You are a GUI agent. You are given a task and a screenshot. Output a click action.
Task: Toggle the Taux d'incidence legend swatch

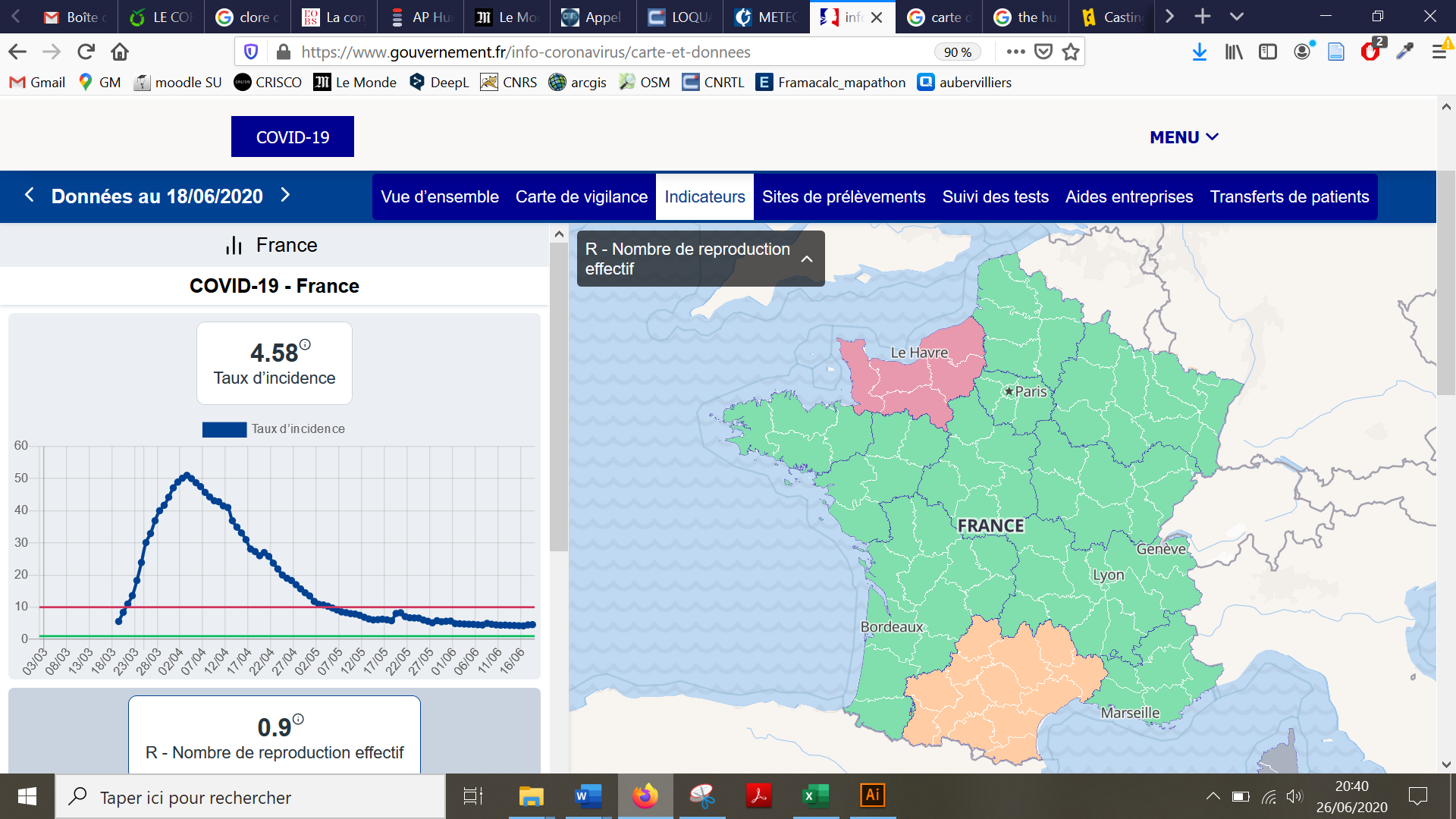224,429
